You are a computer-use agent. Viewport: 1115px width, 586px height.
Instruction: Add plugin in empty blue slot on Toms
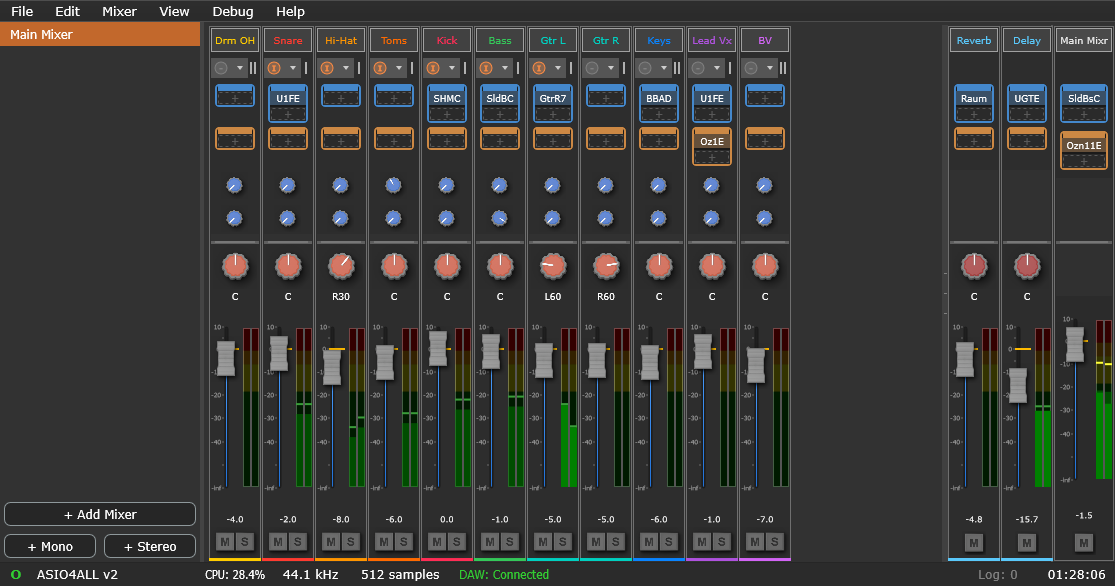394,96
